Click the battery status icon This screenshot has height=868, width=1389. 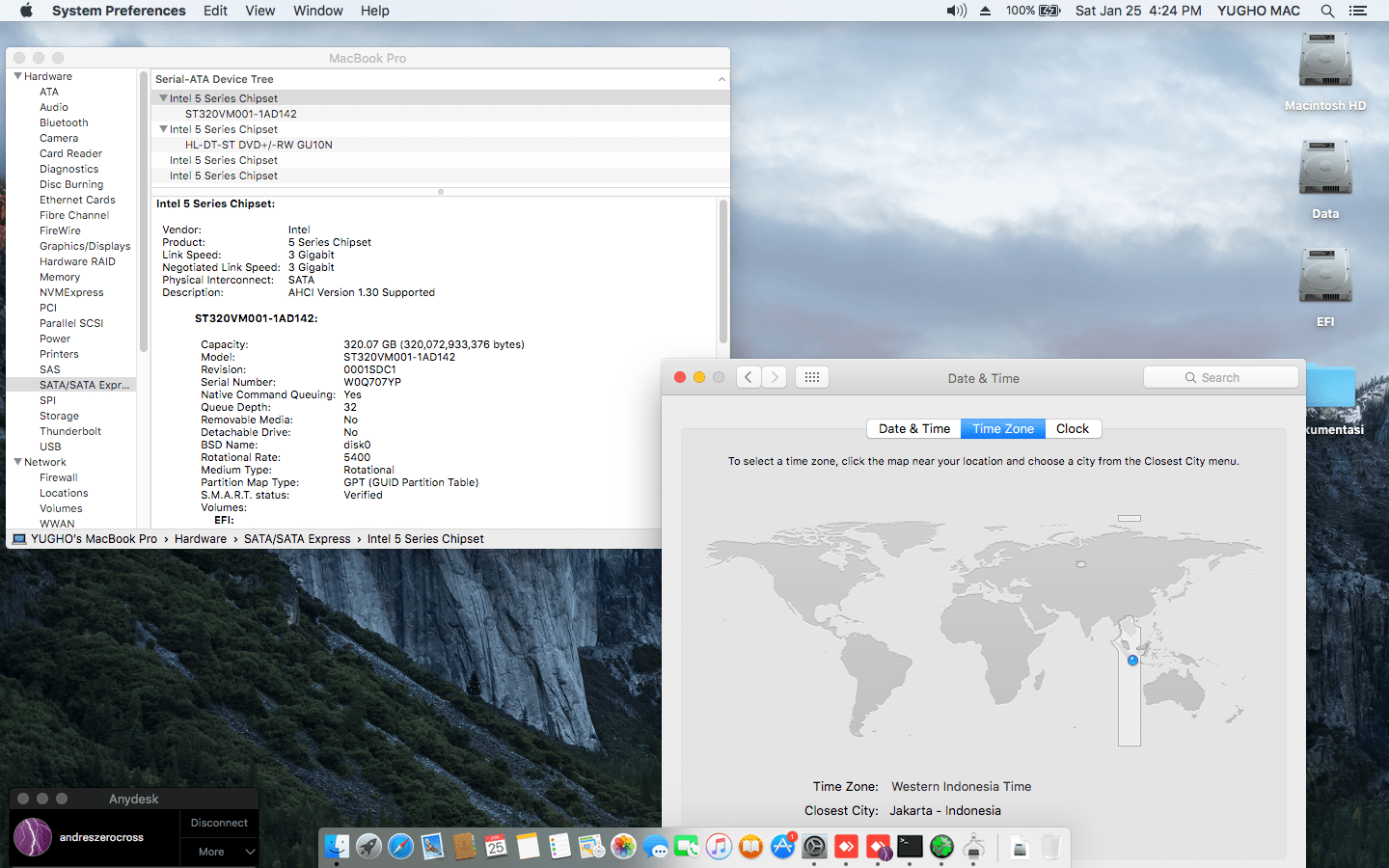(x=1049, y=11)
